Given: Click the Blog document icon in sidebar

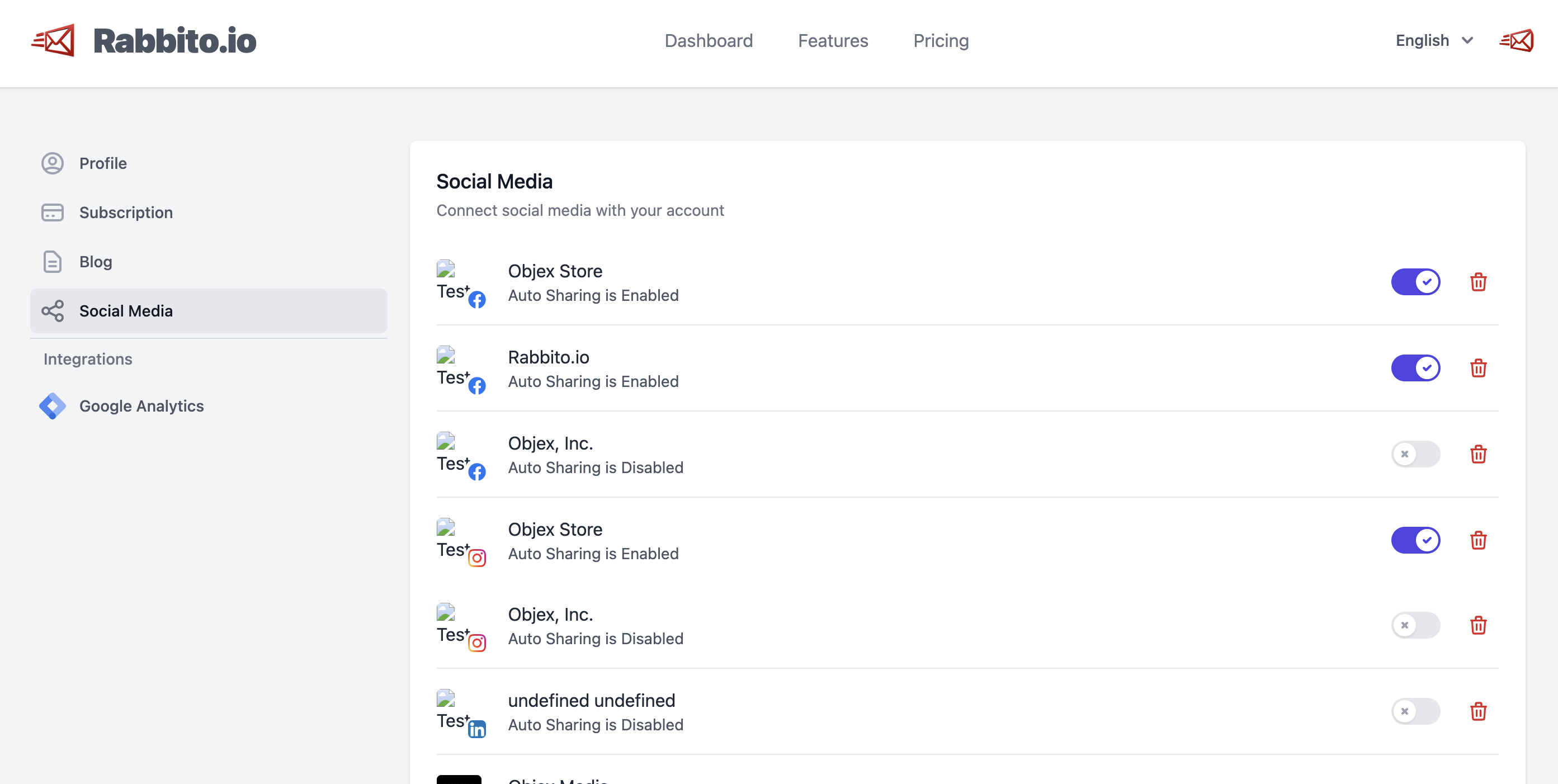Looking at the screenshot, I should tap(53, 262).
